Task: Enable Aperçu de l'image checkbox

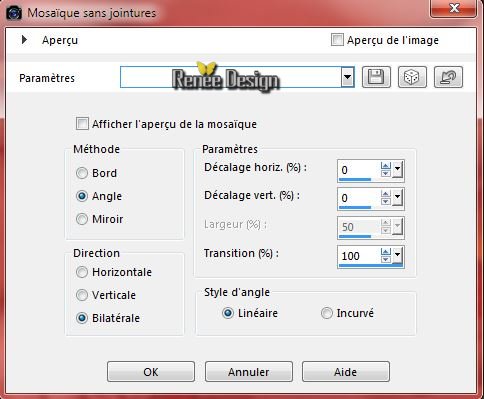Action: point(337,40)
